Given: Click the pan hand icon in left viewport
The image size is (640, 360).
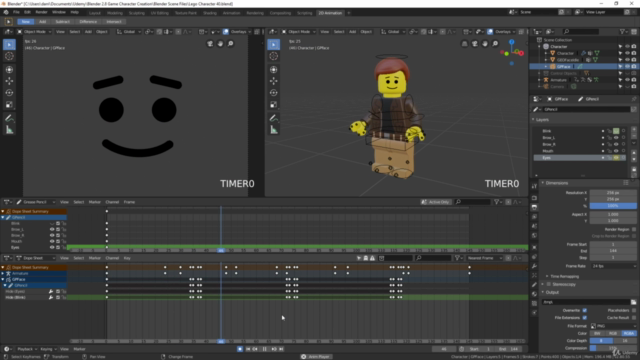Looking at the screenshot, I should 220,44.
